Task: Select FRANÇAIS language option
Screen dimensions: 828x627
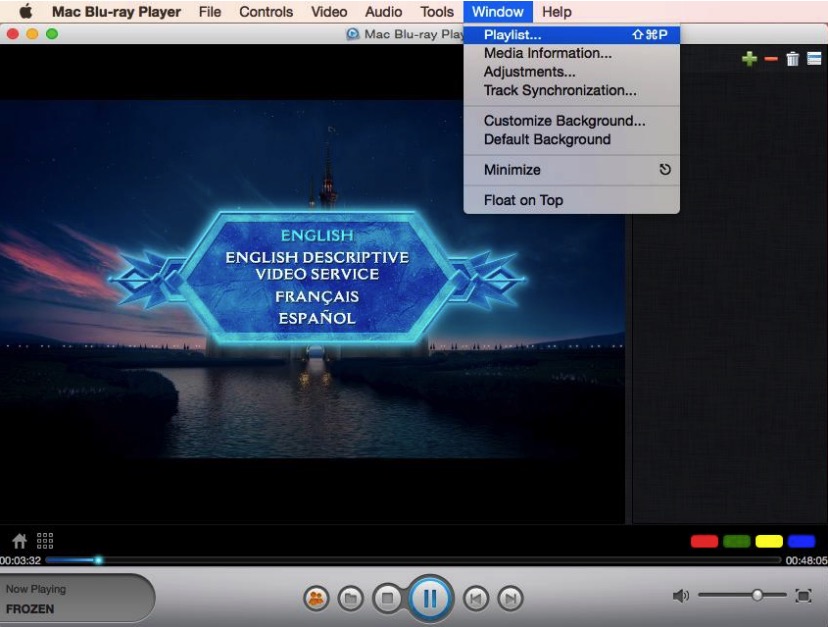Action: tap(317, 296)
